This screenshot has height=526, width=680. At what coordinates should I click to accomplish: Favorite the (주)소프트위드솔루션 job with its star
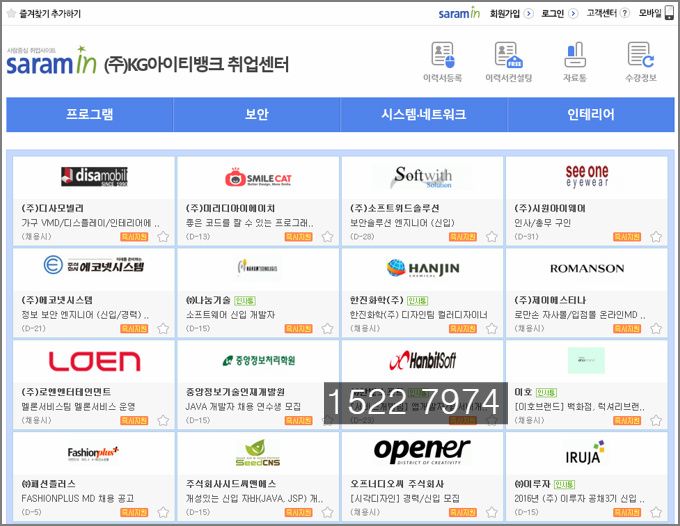tap(491, 237)
